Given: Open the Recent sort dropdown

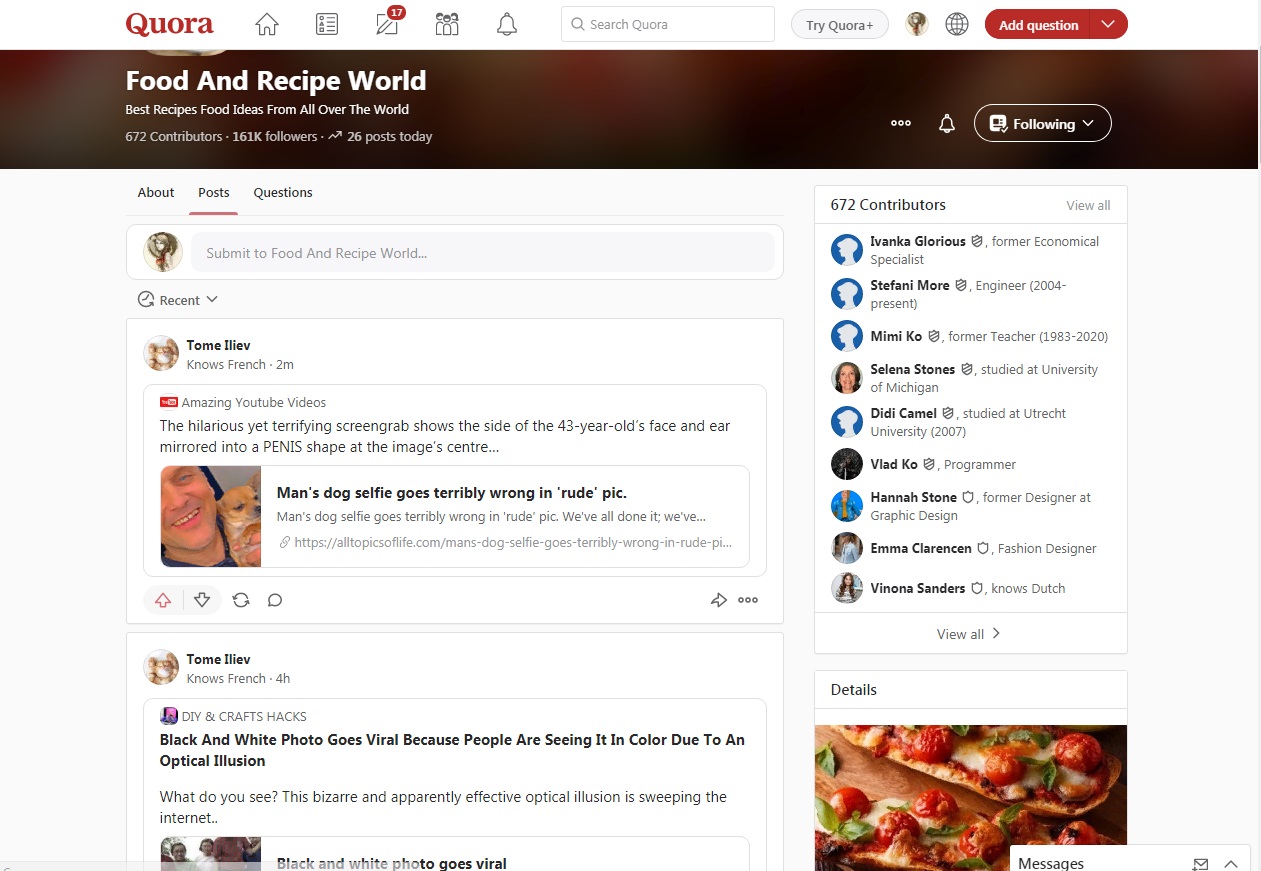Looking at the screenshot, I should click(178, 300).
